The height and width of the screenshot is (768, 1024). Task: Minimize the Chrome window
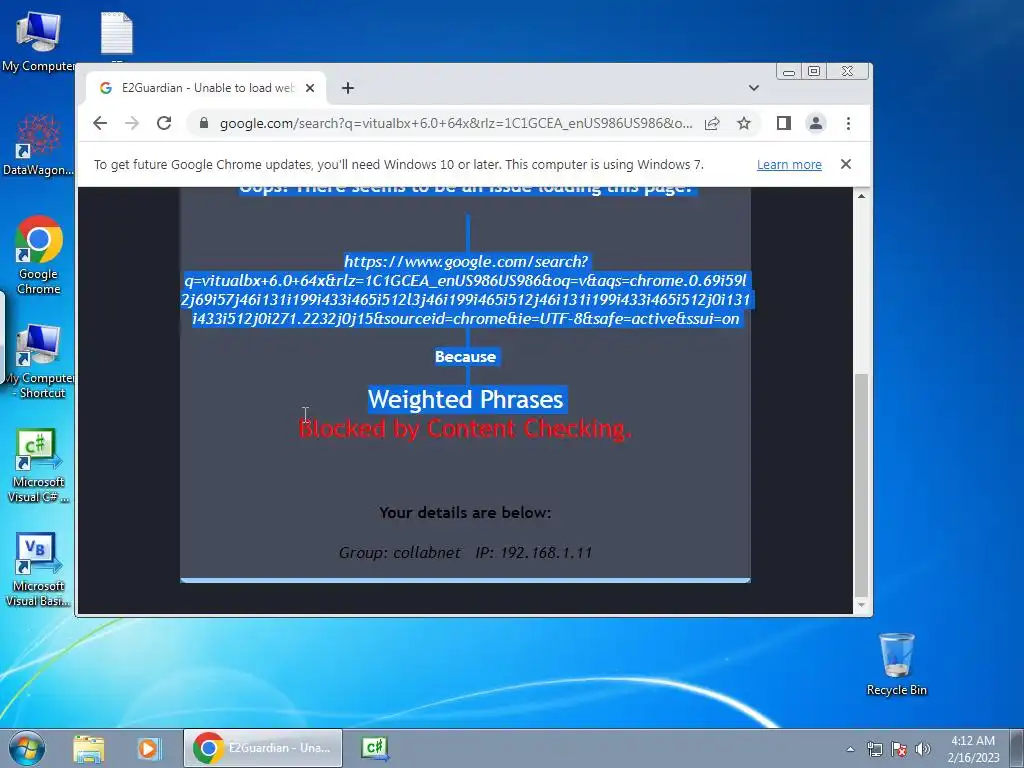789,71
